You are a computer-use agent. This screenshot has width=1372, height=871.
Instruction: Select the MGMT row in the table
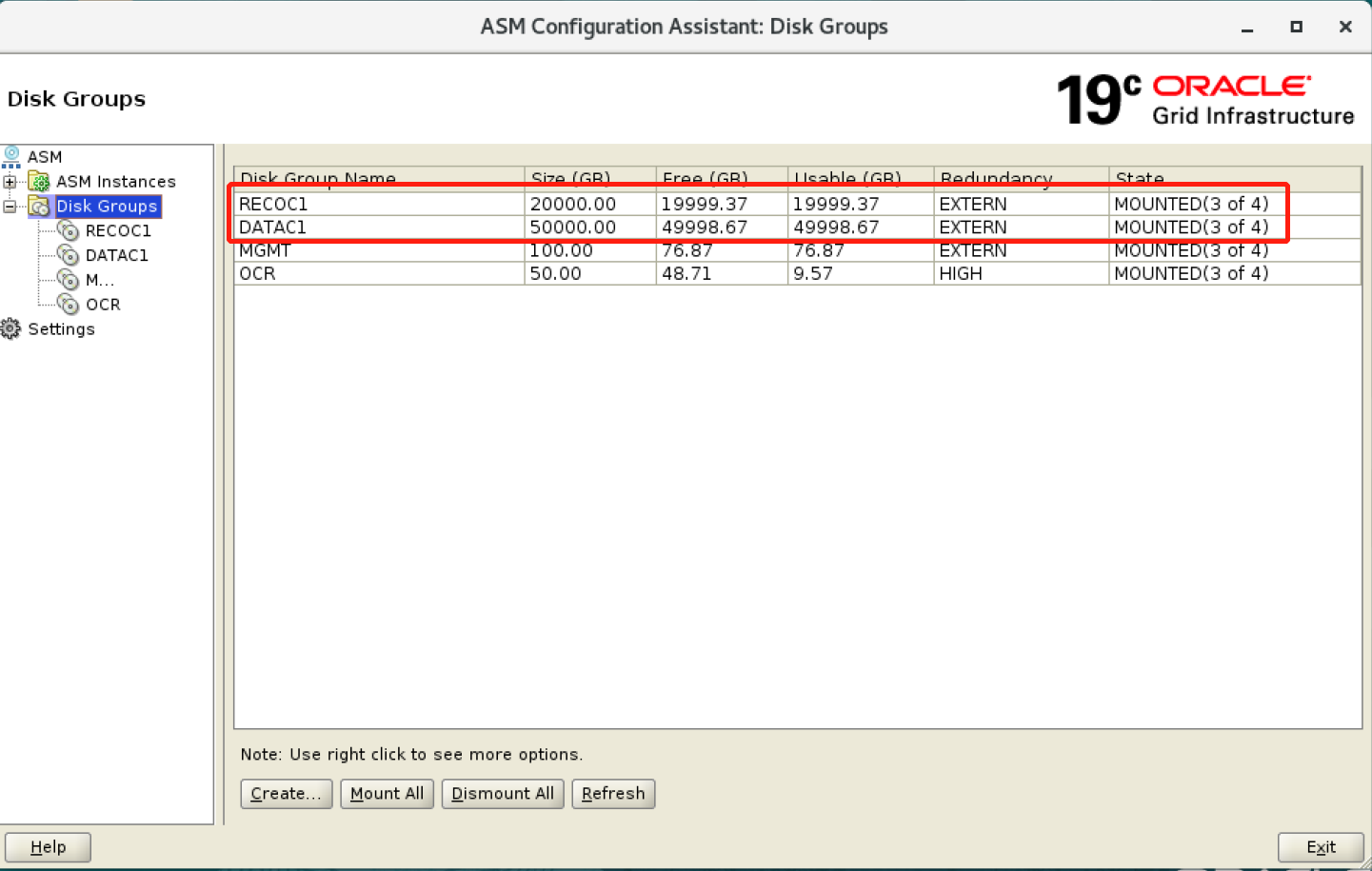coord(798,250)
